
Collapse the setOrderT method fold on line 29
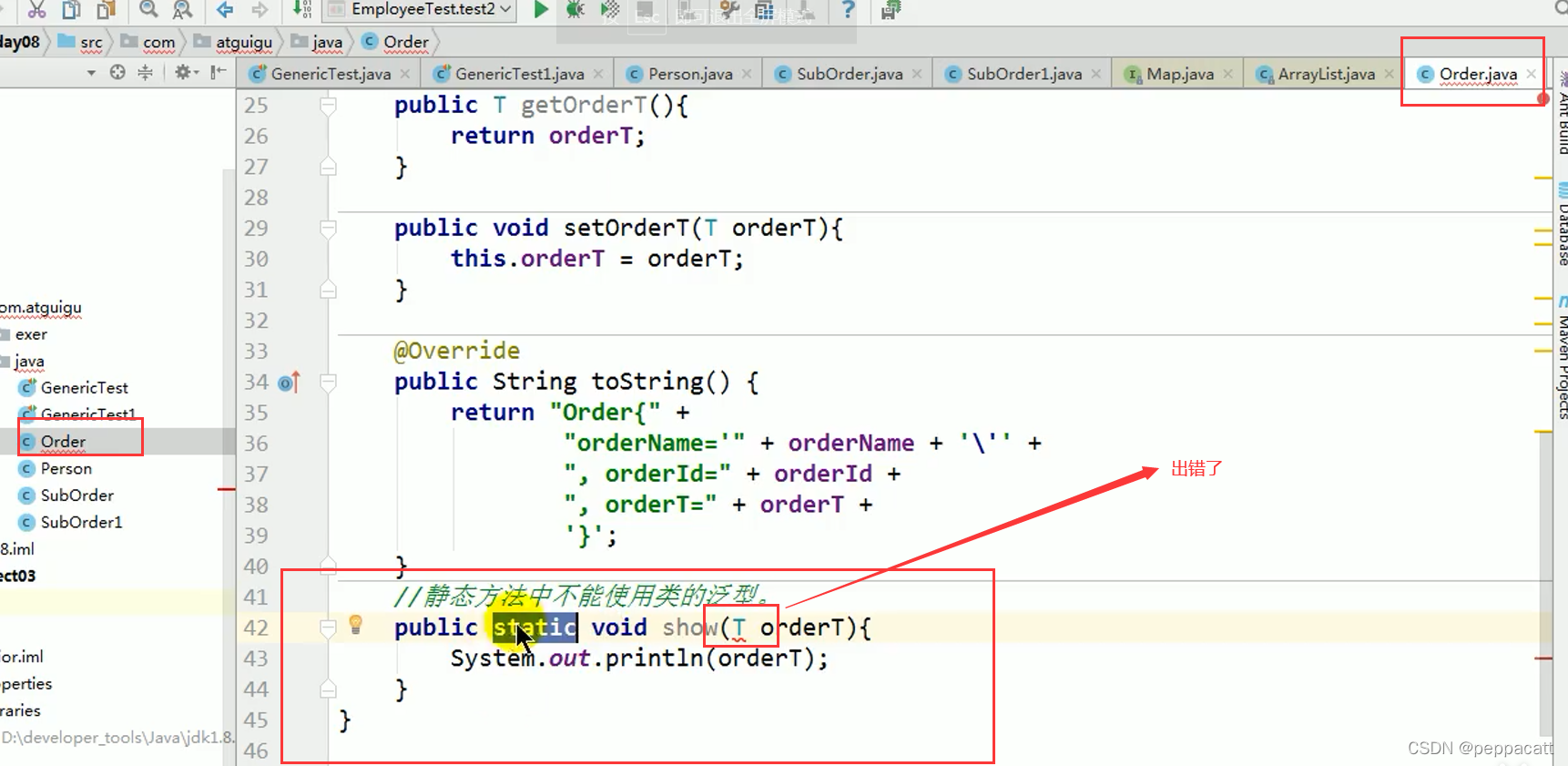[x=328, y=229]
